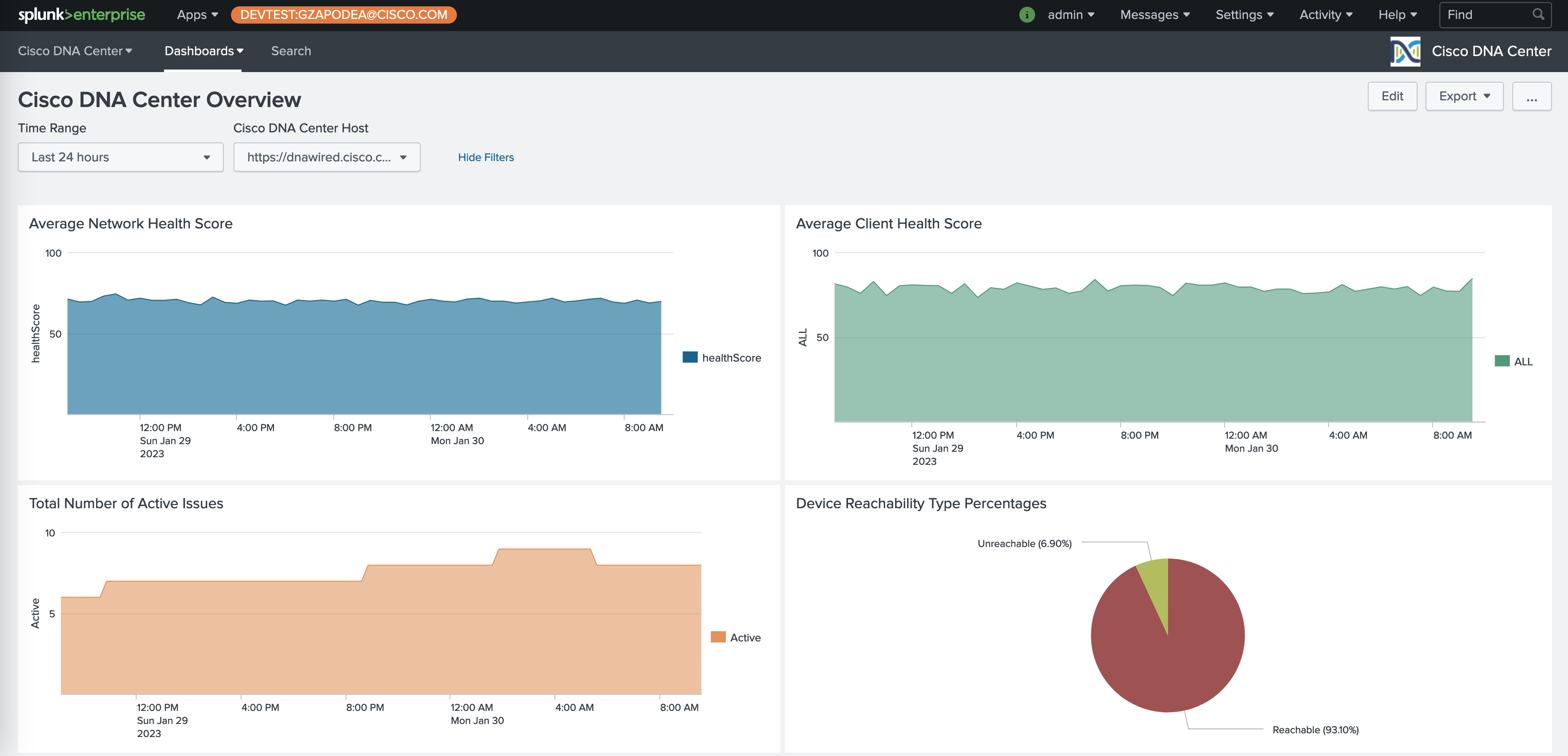Hide the healthScore series via its legend
Image resolution: width=1568 pixels, height=756 pixels.
pyautogui.click(x=732, y=357)
